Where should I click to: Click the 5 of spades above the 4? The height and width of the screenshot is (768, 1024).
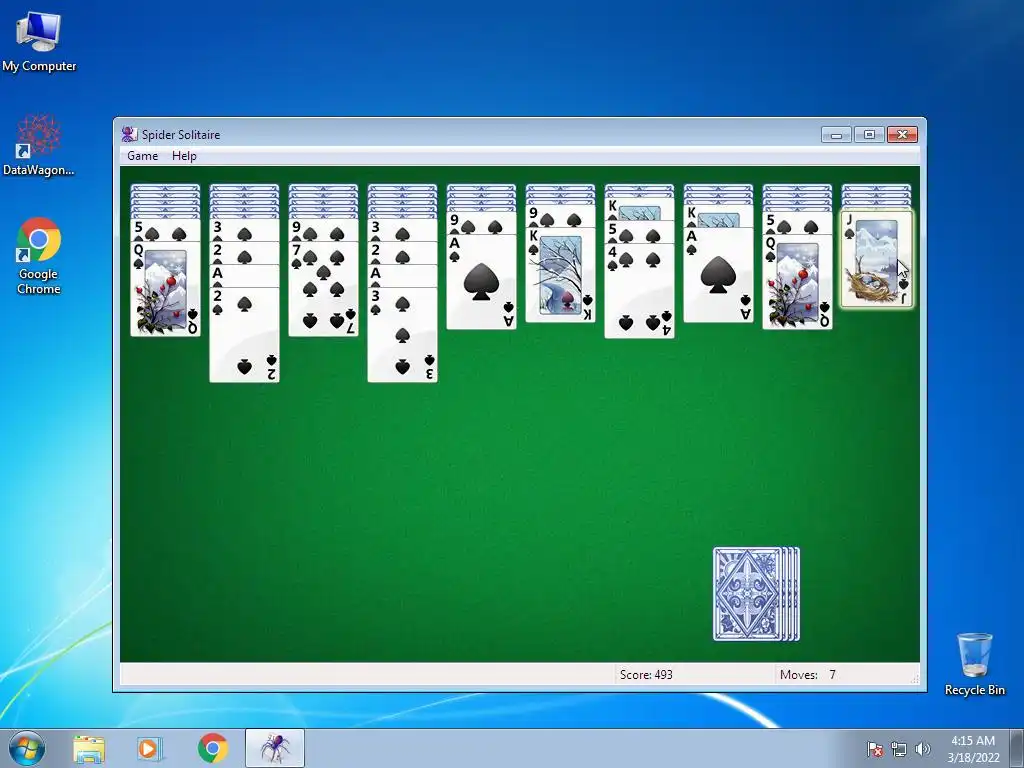pos(639,232)
